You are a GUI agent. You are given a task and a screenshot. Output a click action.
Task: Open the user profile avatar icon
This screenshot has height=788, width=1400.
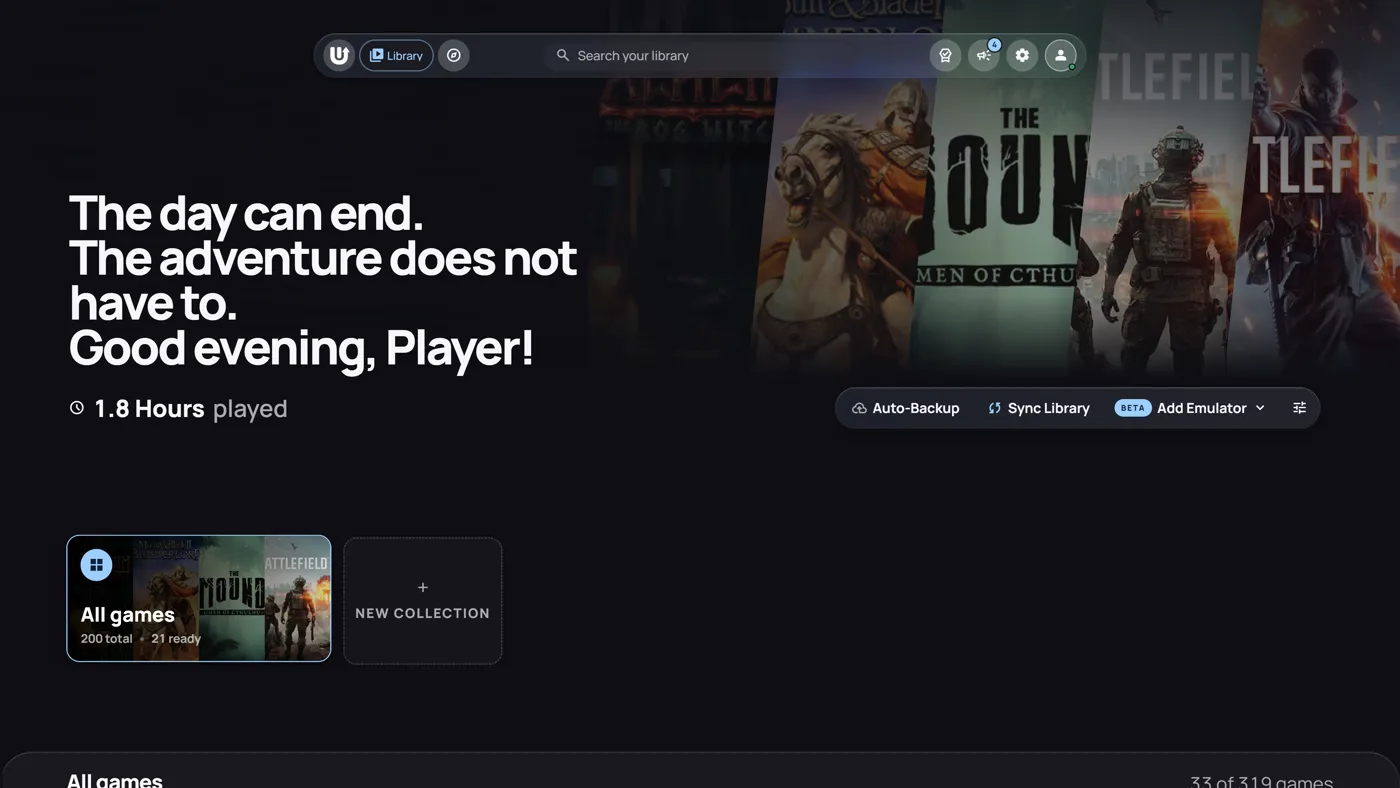(x=1060, y=55)
